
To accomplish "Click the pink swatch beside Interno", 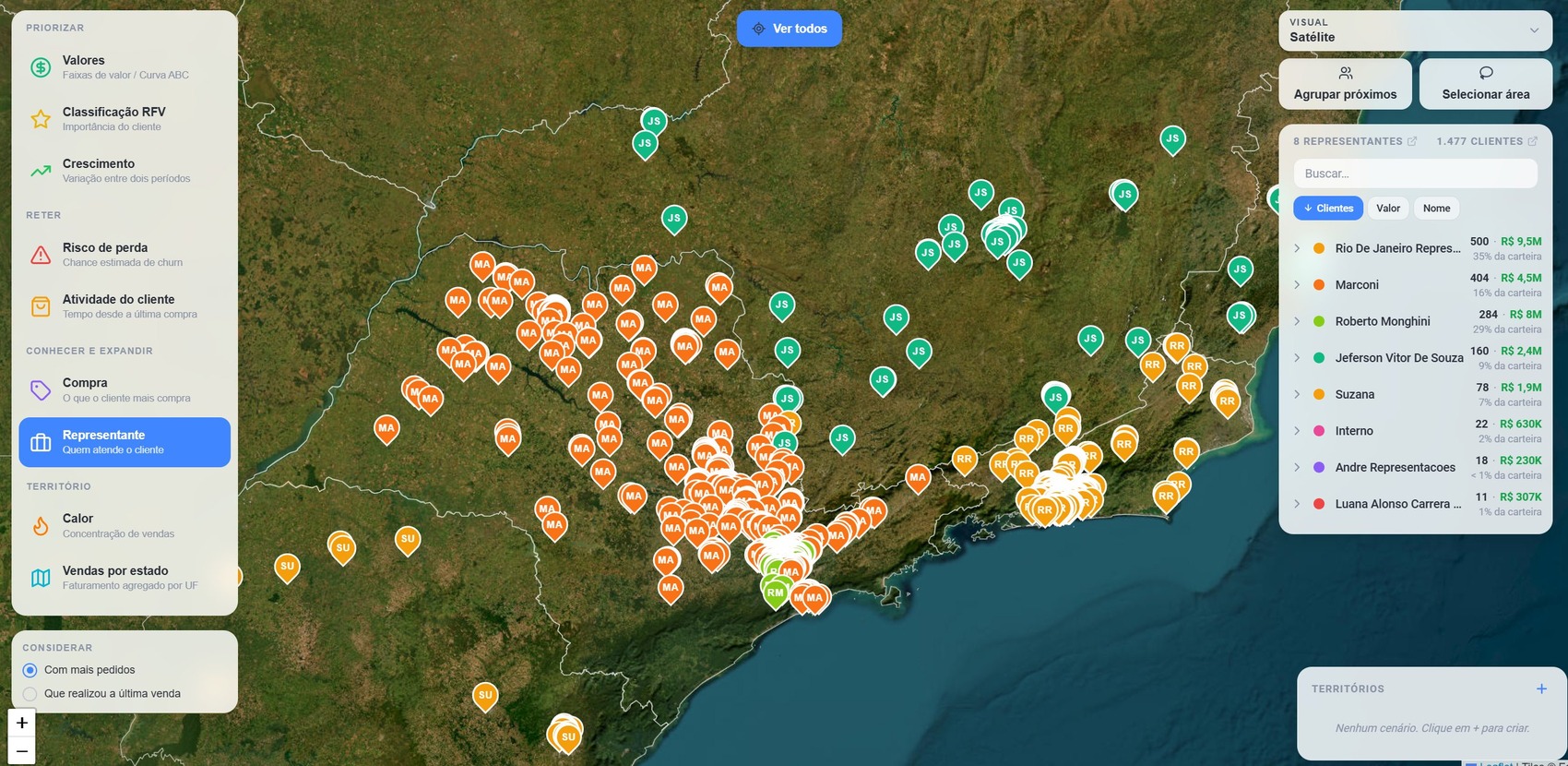I will (x=1319, y=431).
